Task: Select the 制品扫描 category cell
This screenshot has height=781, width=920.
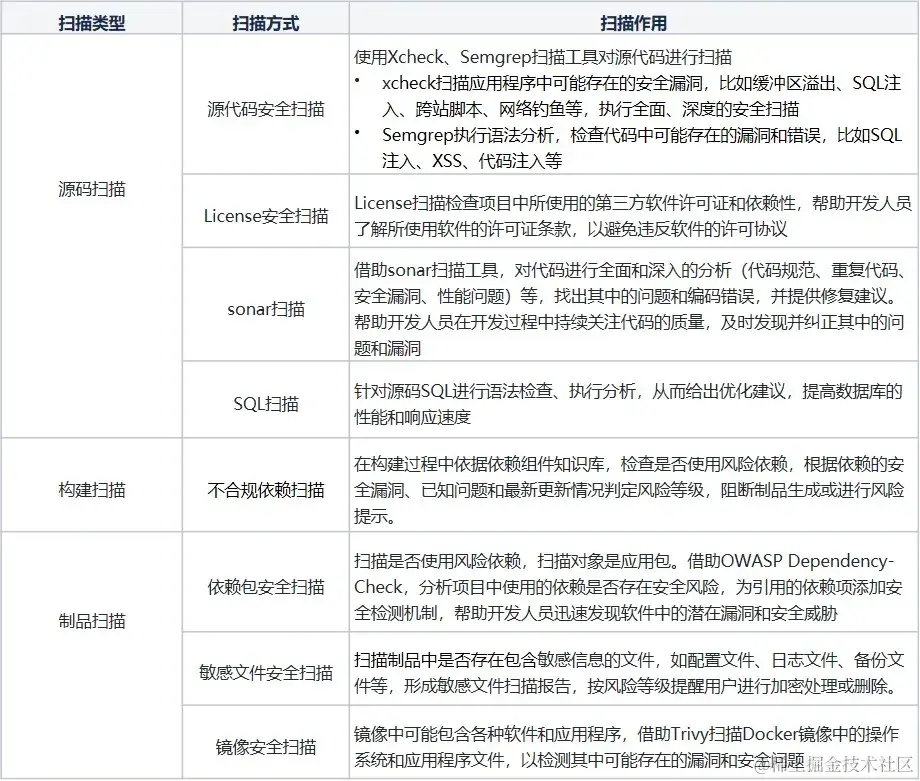Action: click(x=91, y=621)
